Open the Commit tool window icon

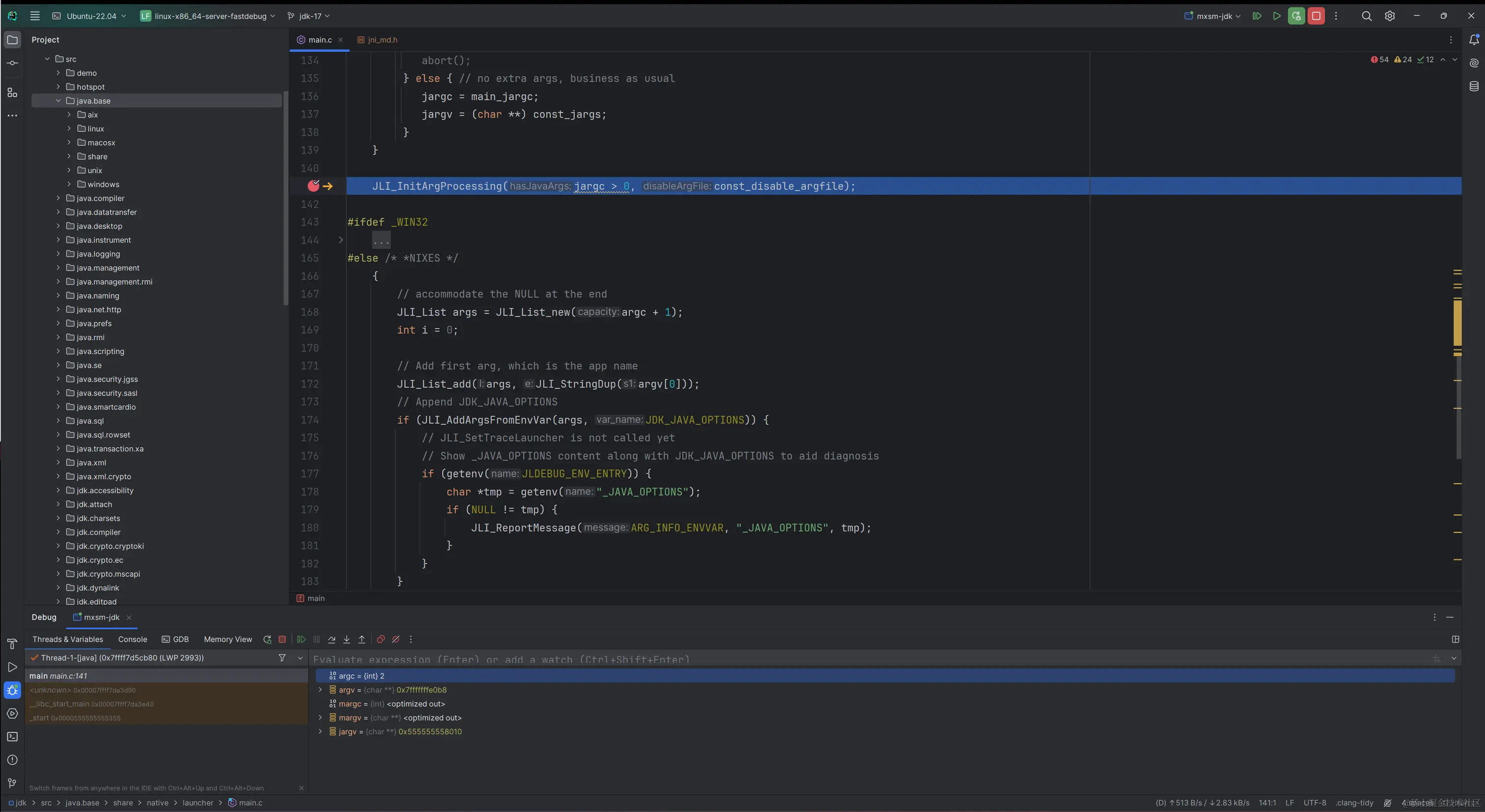(12, 63)
